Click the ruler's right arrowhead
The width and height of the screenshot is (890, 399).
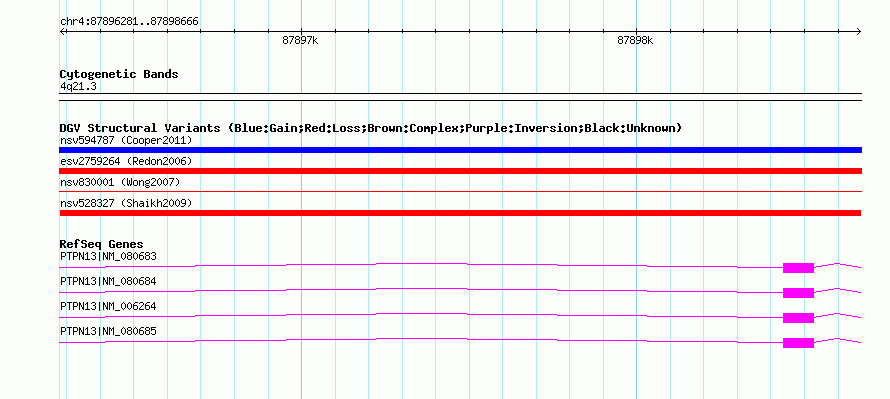pos(858,32)
